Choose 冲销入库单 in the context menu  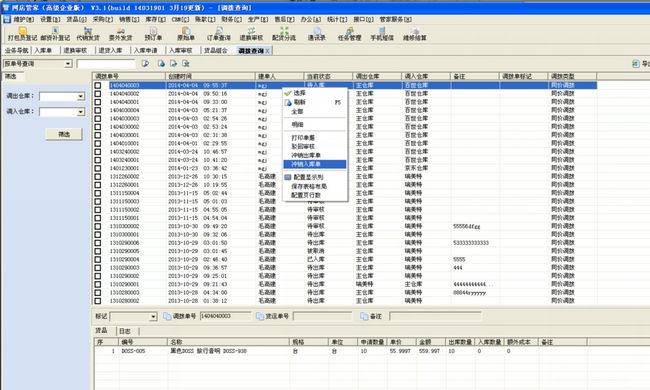pos(315,164)
